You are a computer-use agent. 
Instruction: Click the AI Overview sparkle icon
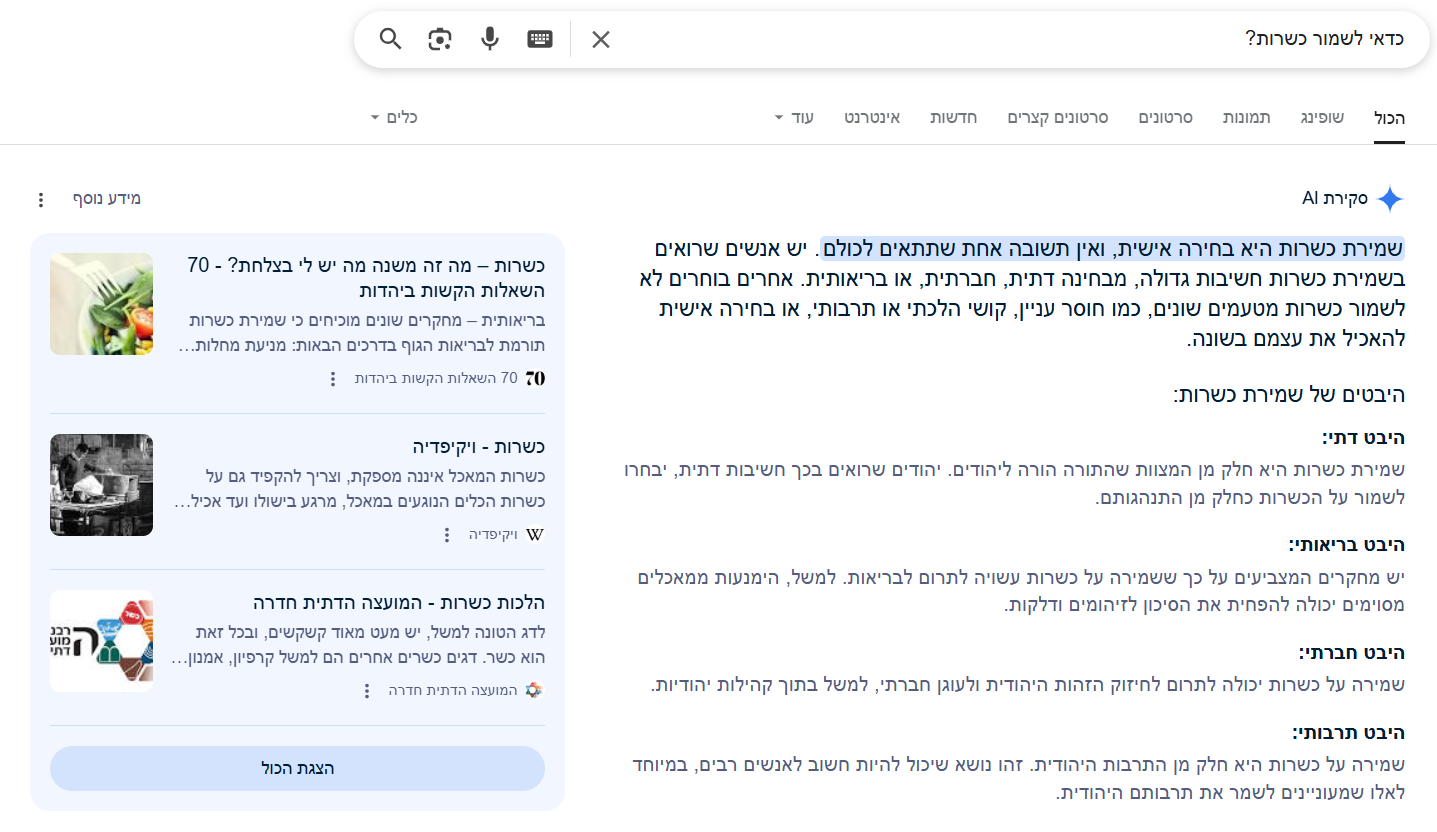coord(1391,198)
